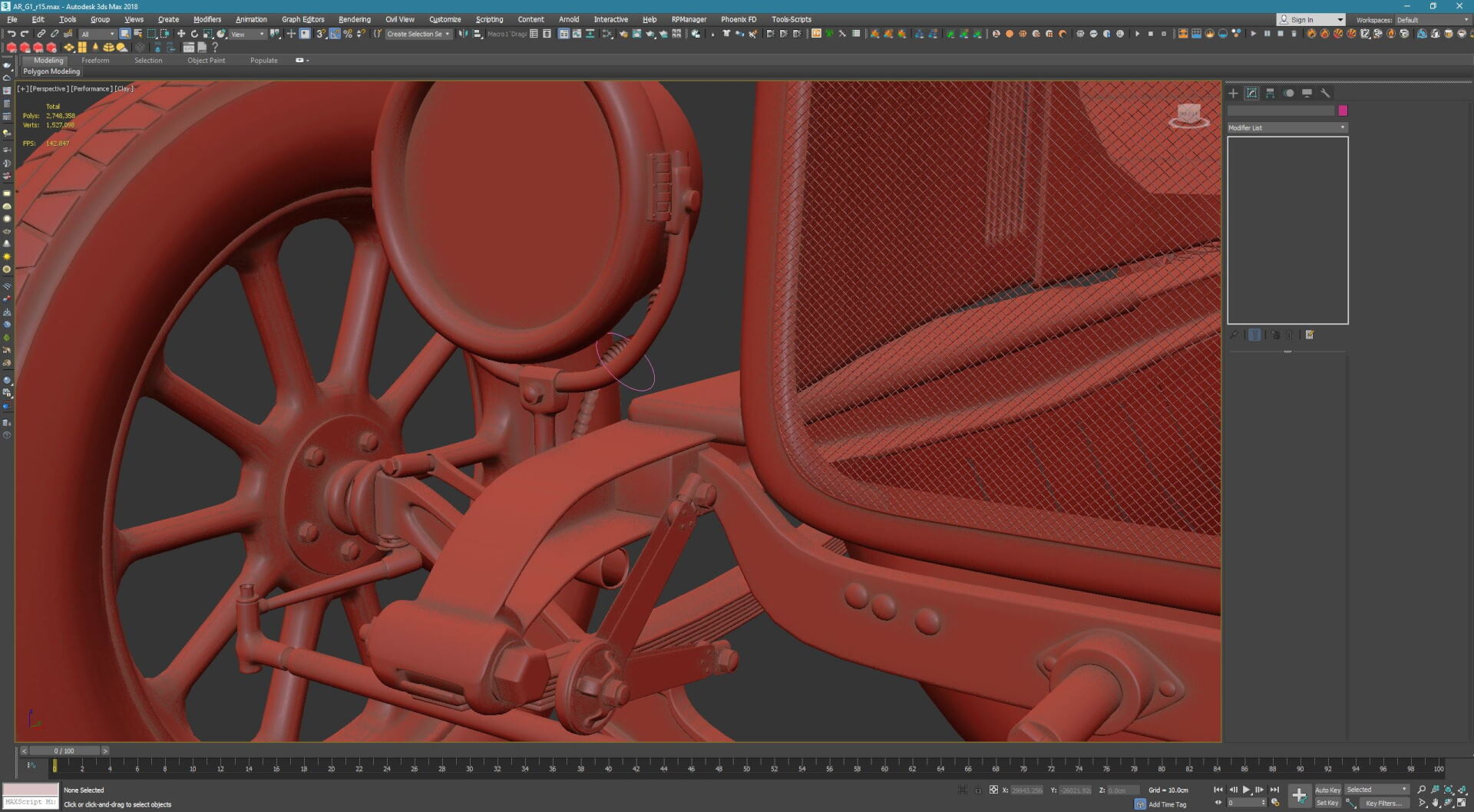The width and height of the screenshot is (1474, 812).
Task: Click the time slider 0 / 100 handle
Action: tap(65, 751)
